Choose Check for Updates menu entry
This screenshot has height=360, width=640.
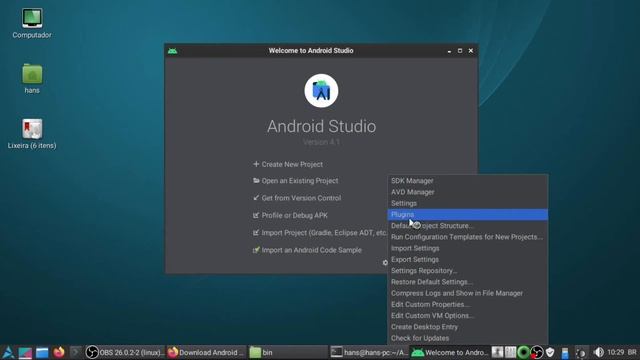click(467, 338)
